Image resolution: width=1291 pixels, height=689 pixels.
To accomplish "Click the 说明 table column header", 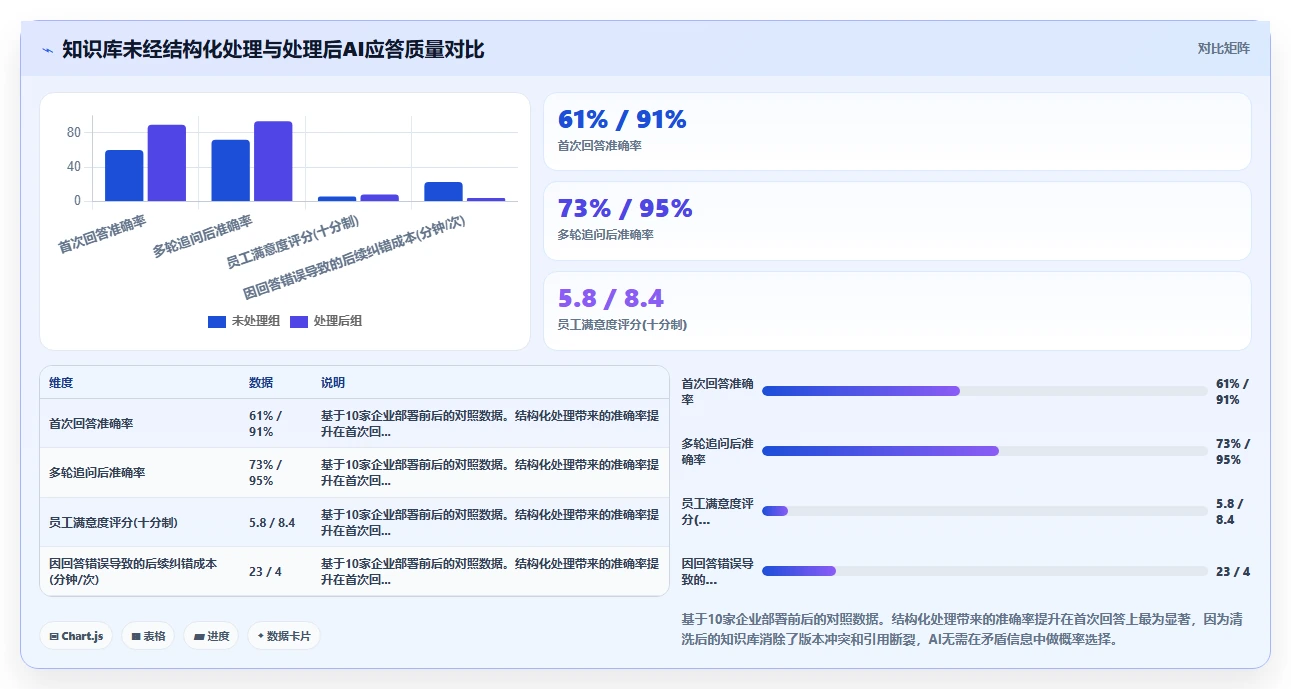I will pos(333,383).
